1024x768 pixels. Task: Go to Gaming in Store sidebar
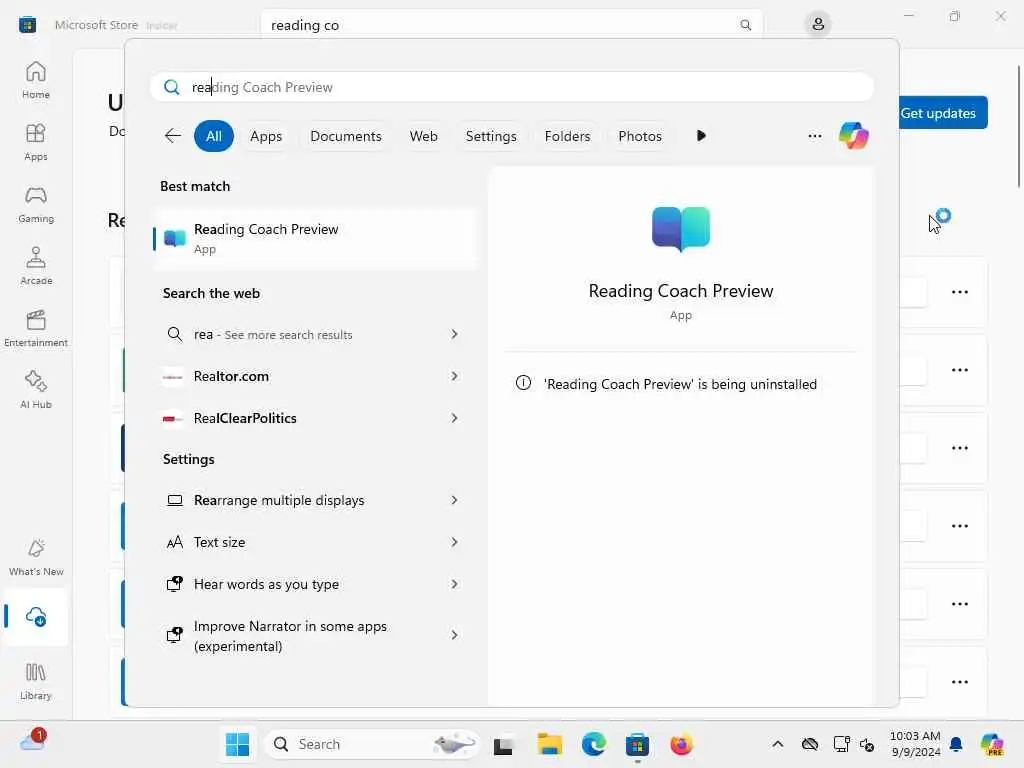coord(35,204)
